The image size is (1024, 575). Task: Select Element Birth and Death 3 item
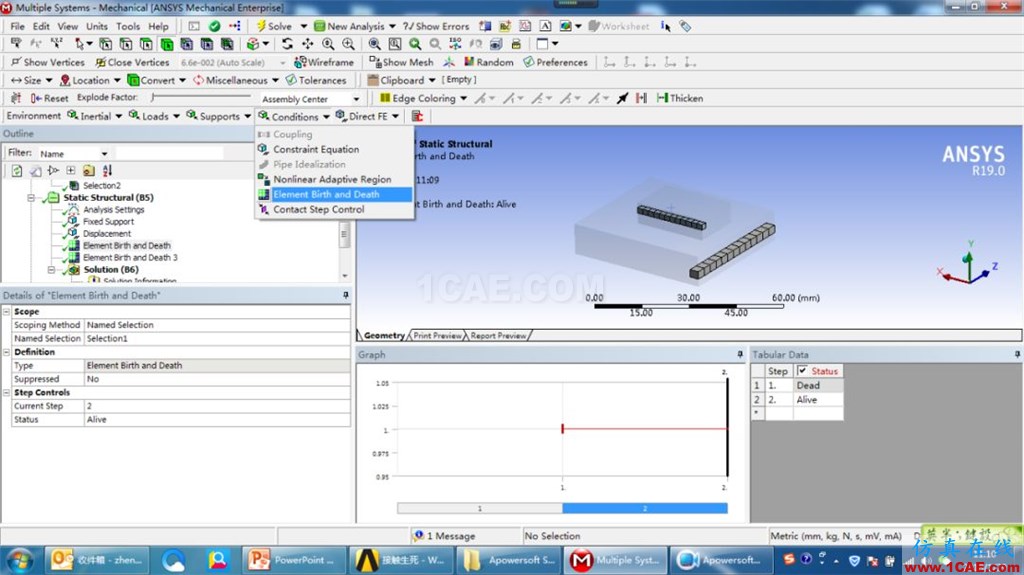point(130,257)
